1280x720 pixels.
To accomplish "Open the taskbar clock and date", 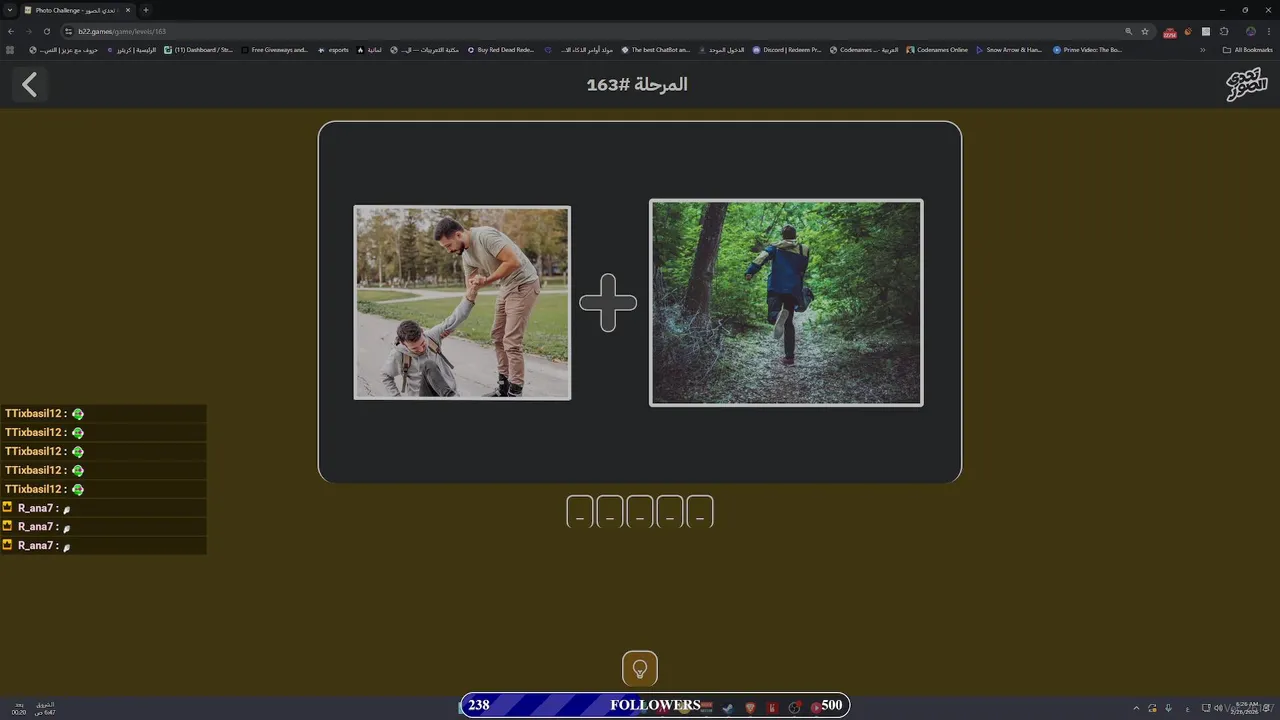I will 1246,707.
